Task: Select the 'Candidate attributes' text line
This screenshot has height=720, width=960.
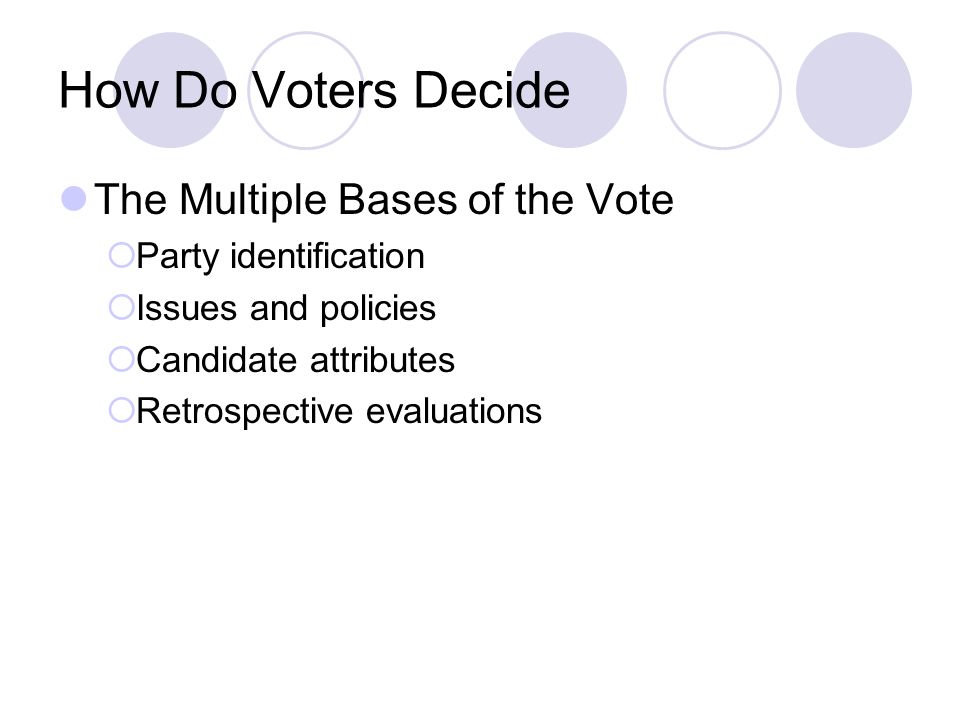Action: [x=295, y=359]
